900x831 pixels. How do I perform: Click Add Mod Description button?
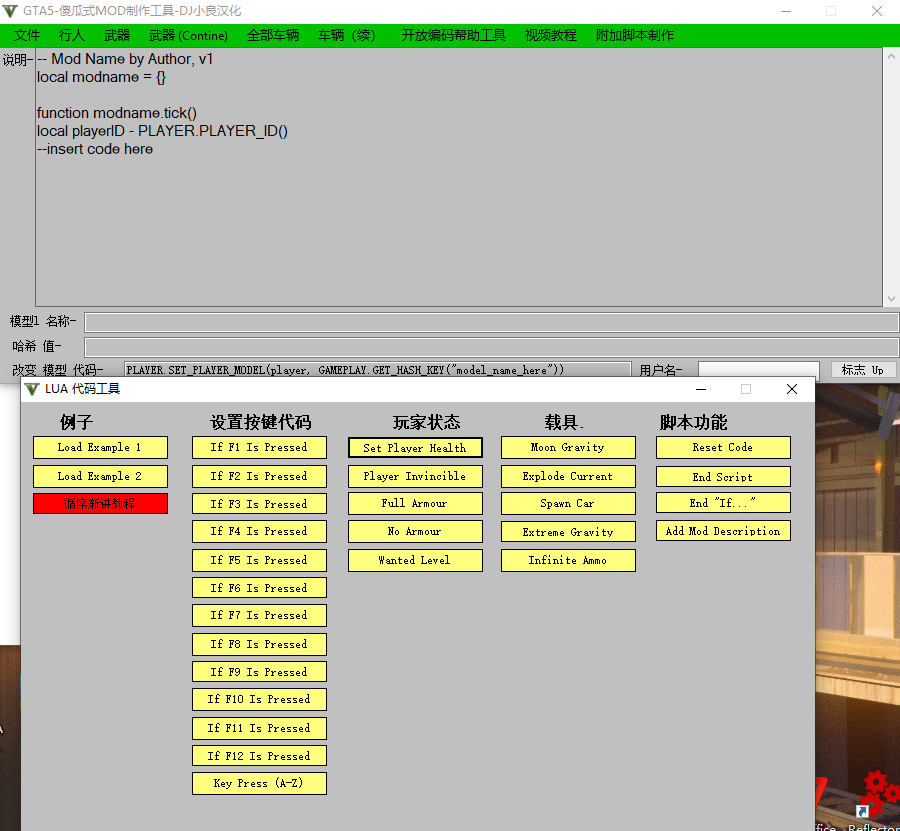[x=723, y=531]
